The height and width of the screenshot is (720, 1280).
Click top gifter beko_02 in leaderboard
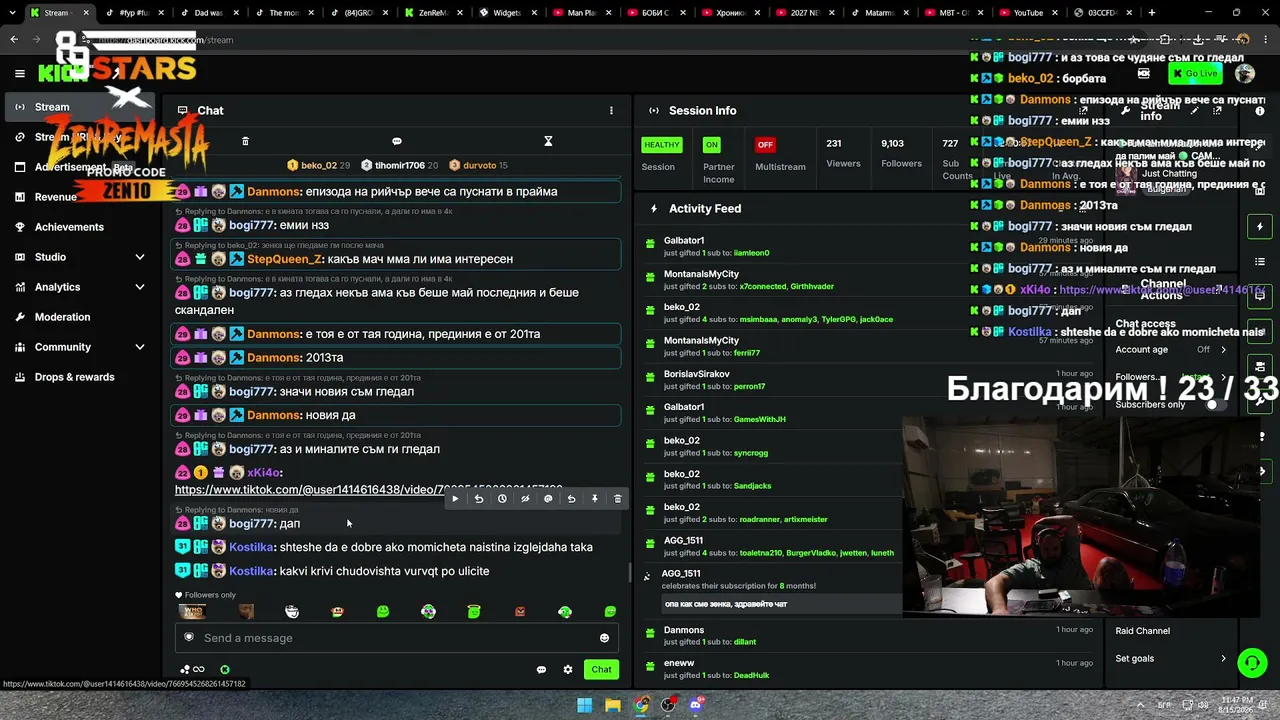[319, 166]
